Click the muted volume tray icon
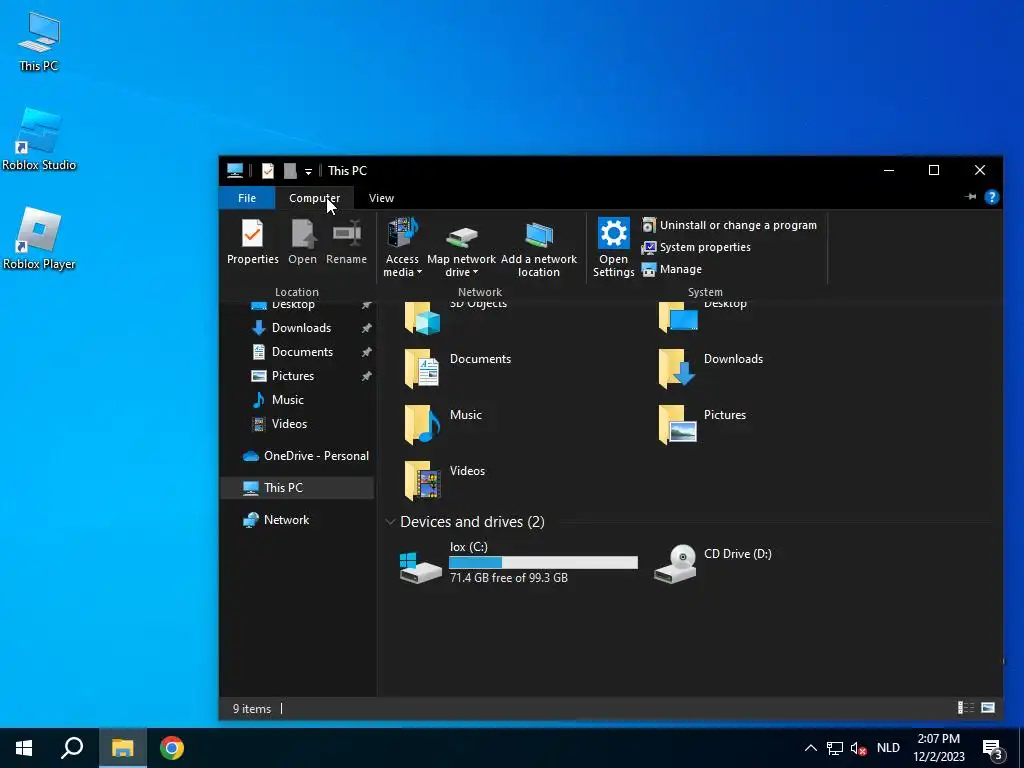 pos(859,748)
